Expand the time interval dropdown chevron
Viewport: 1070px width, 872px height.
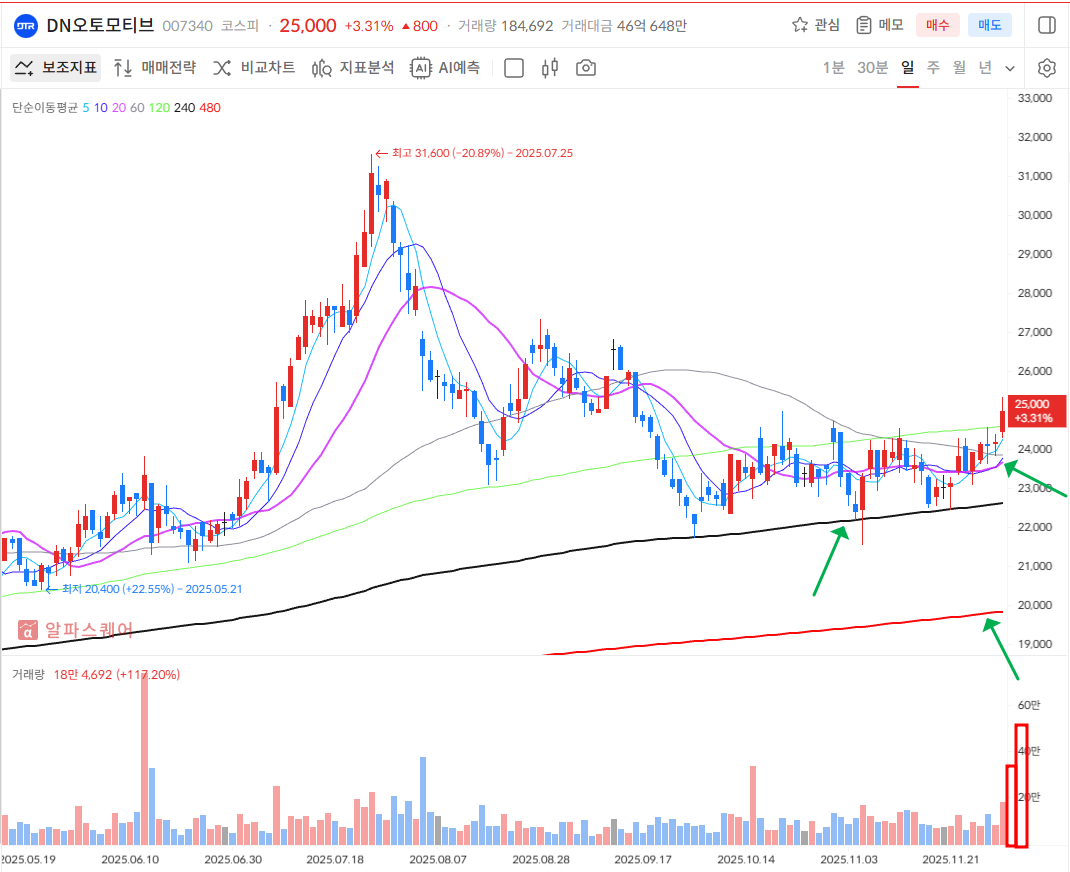tap(1010, 68)
